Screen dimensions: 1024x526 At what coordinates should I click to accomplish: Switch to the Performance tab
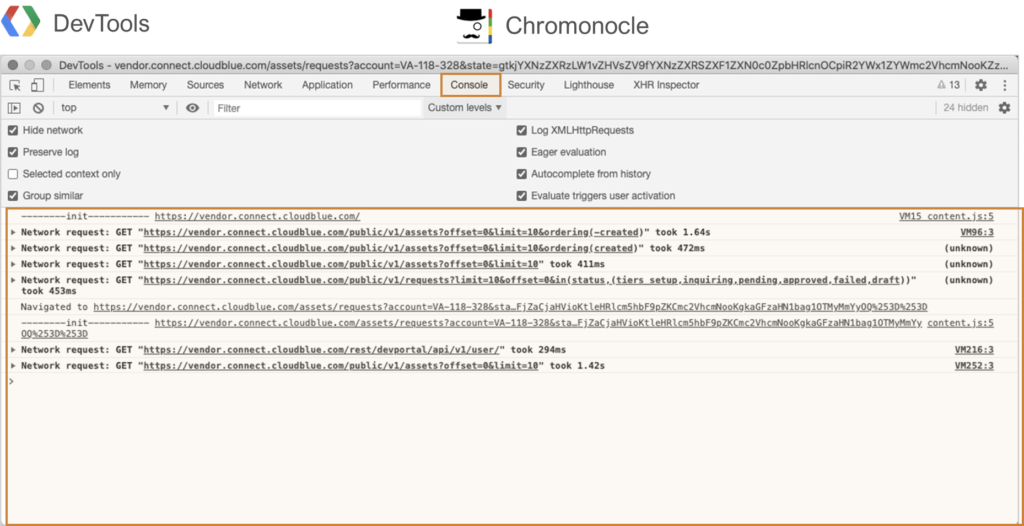(x=402, y=85)
